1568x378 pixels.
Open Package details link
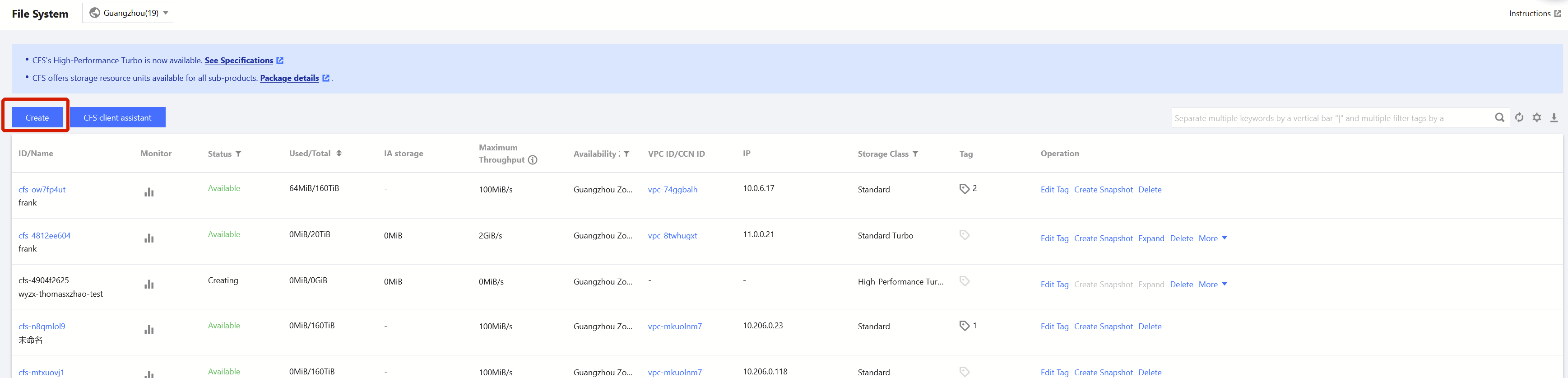coord(289,78)
